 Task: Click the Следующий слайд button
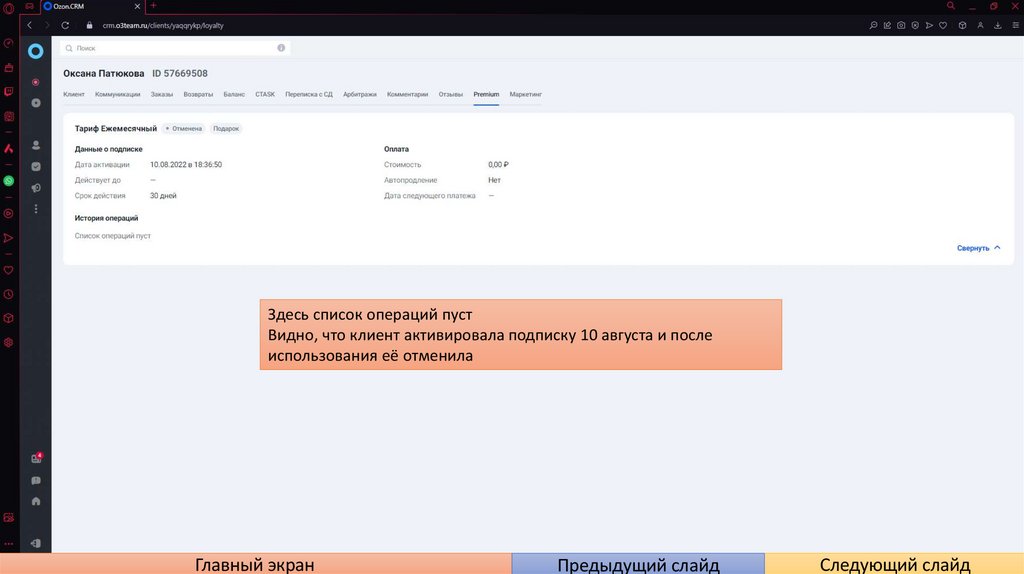(895, 564)
